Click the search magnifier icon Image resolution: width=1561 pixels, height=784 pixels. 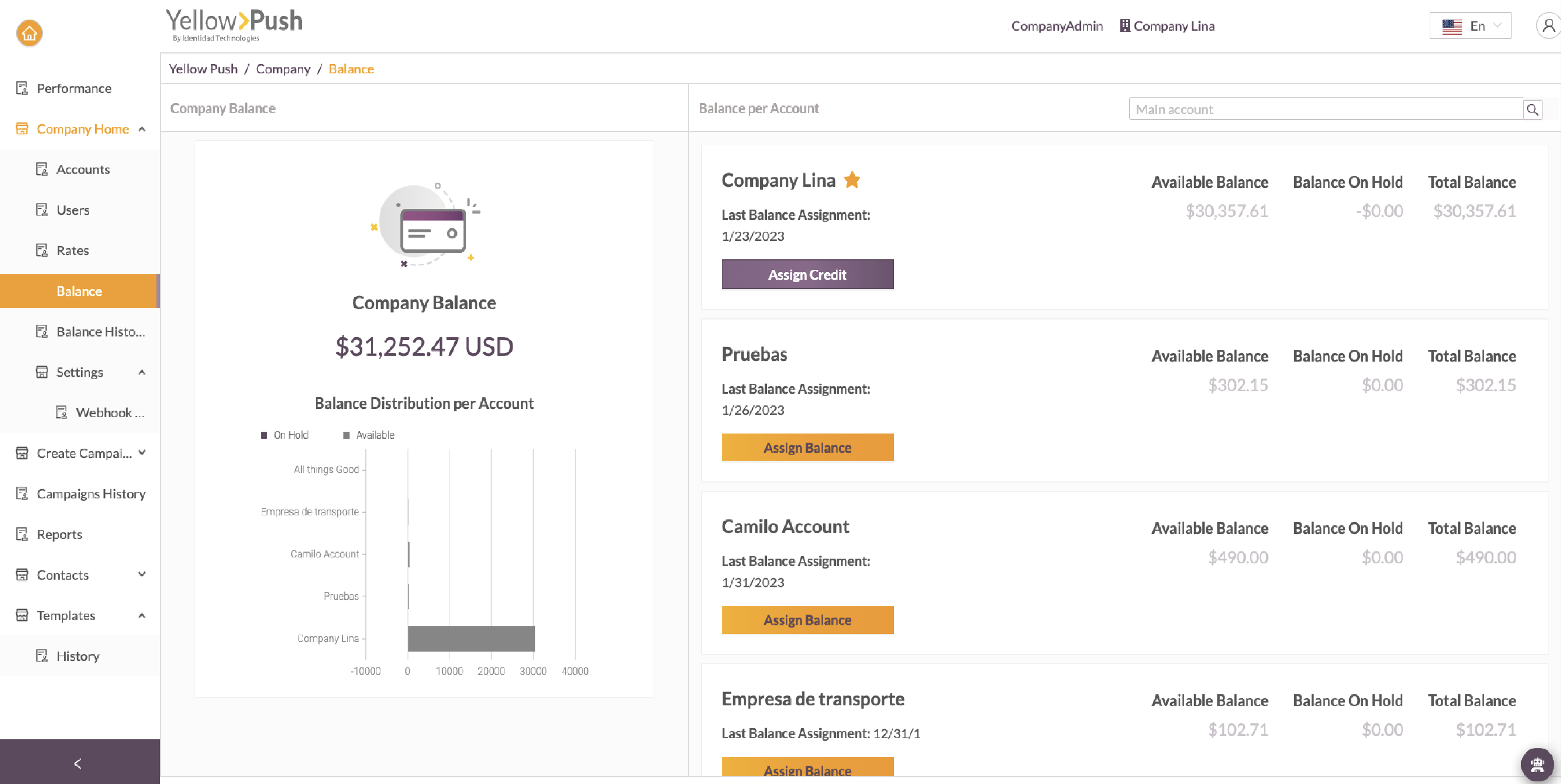pos(1532,109)
